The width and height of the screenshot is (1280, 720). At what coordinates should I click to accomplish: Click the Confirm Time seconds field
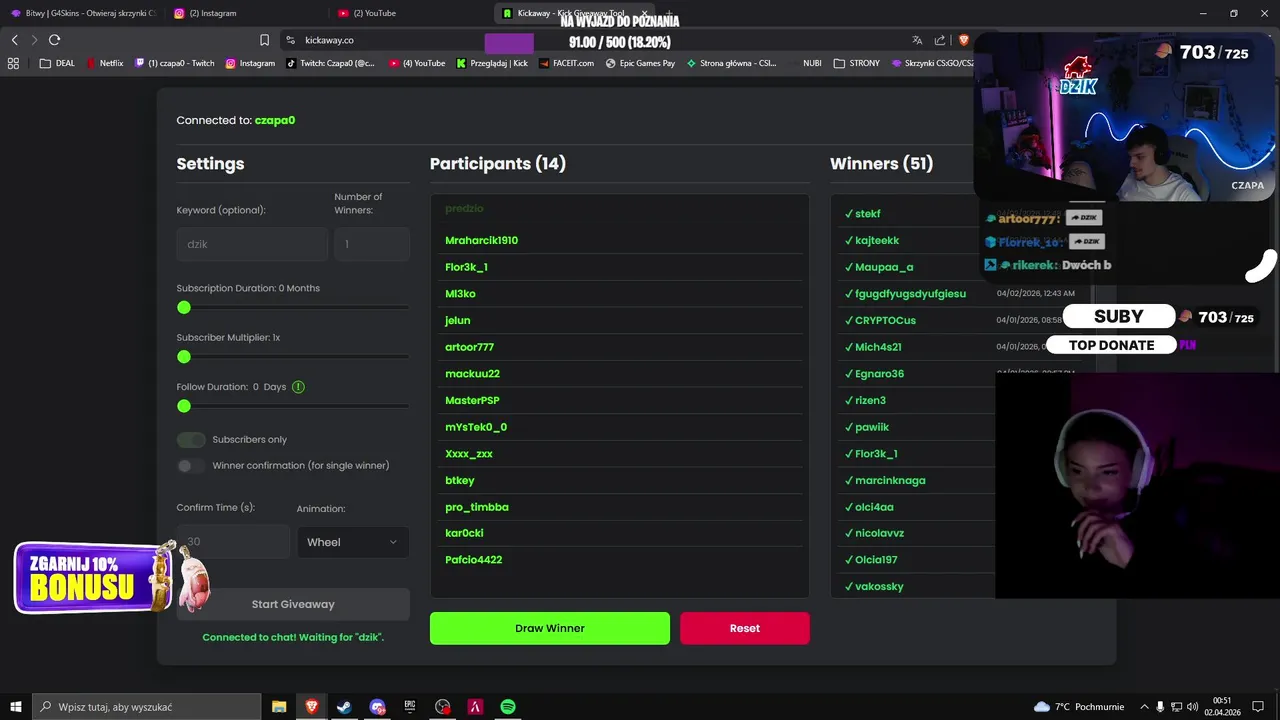[x=233, y=542]
